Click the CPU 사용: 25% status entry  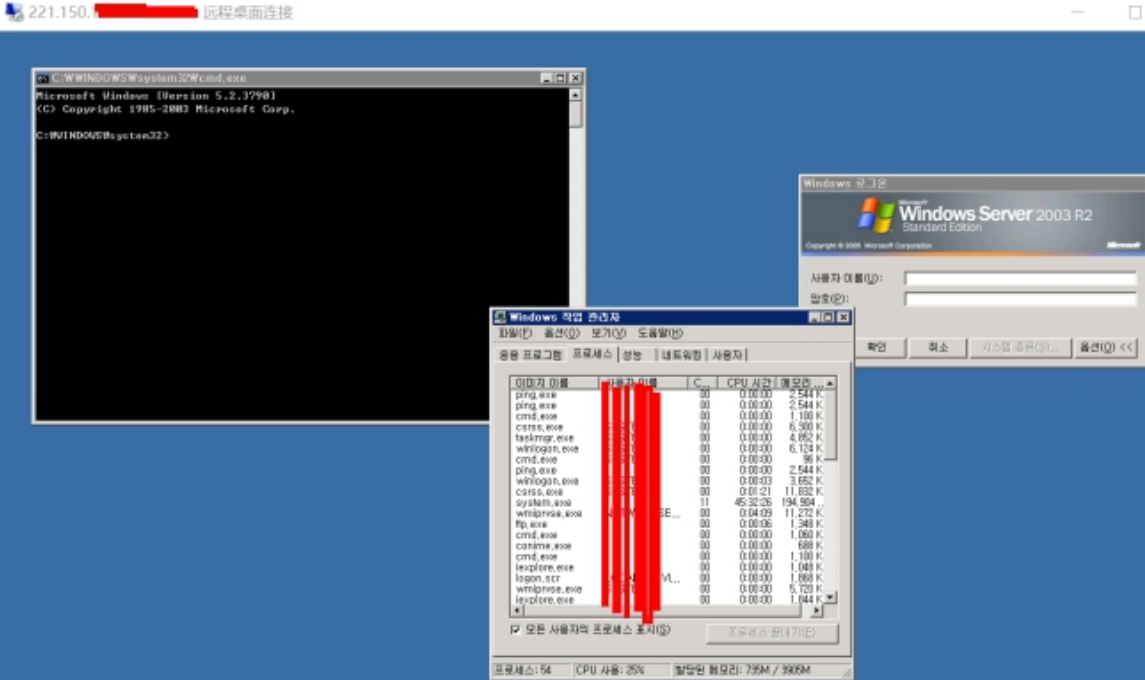click(620, 670)
